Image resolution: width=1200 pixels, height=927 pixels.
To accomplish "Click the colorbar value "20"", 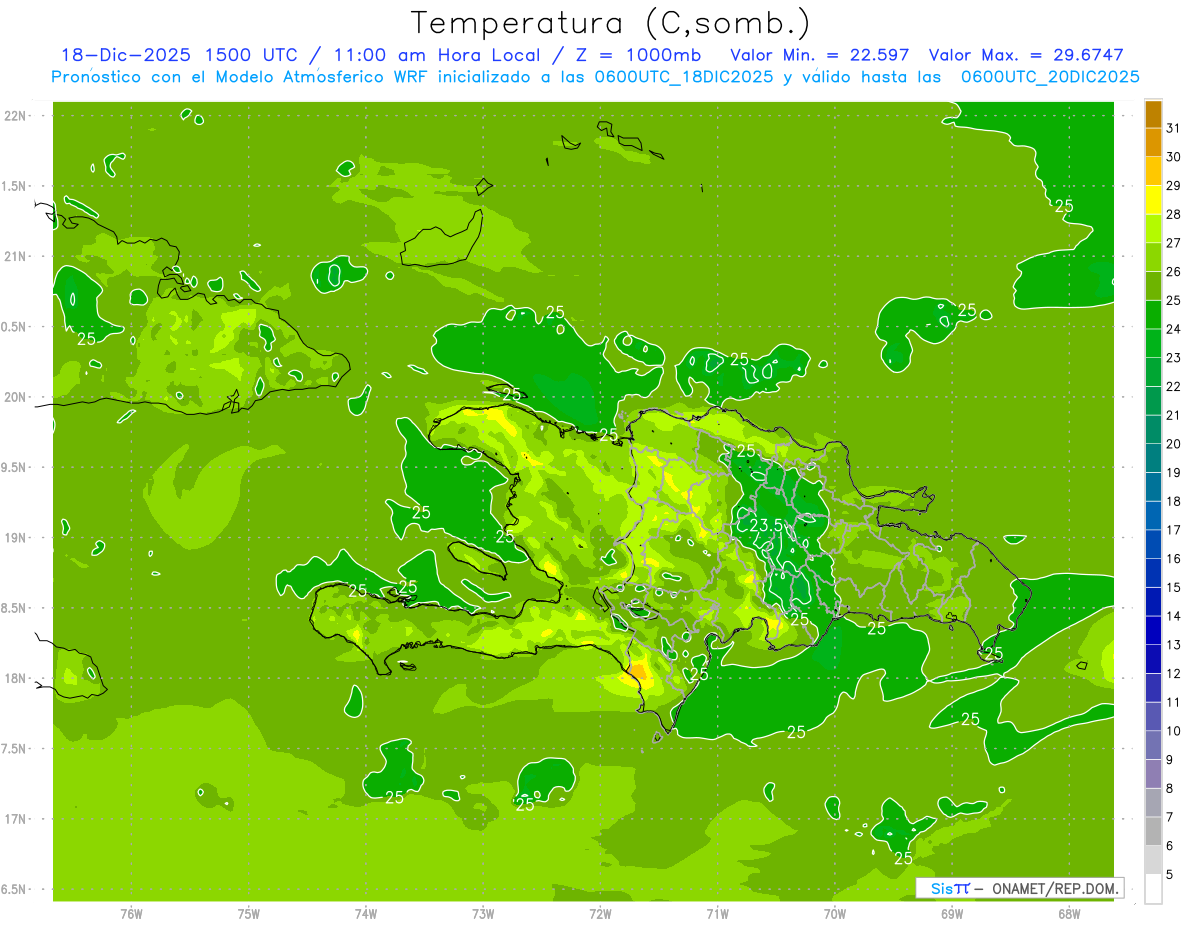I will click(x=1174, y=444).
